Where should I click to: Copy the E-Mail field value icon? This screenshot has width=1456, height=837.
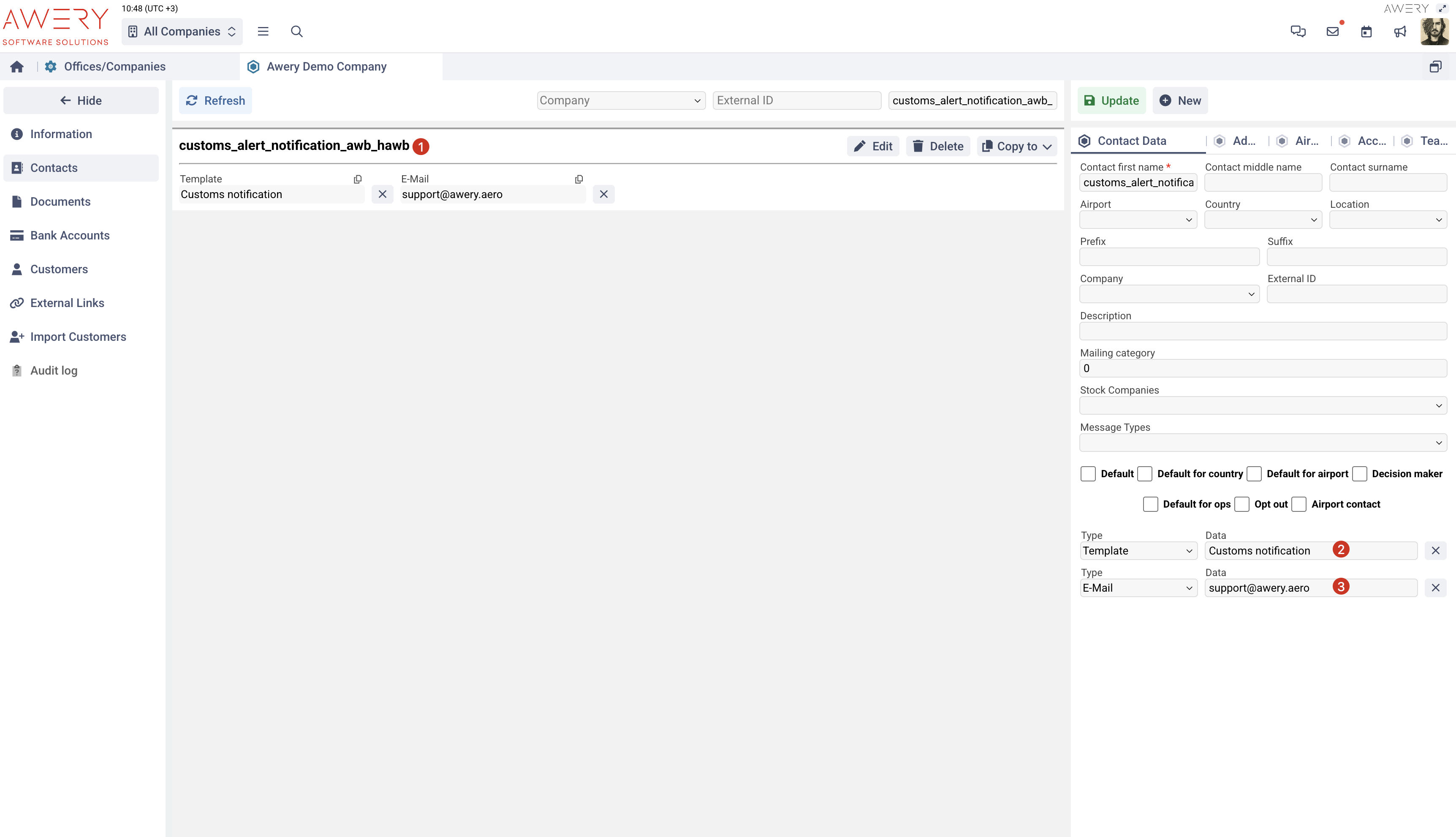579,179
